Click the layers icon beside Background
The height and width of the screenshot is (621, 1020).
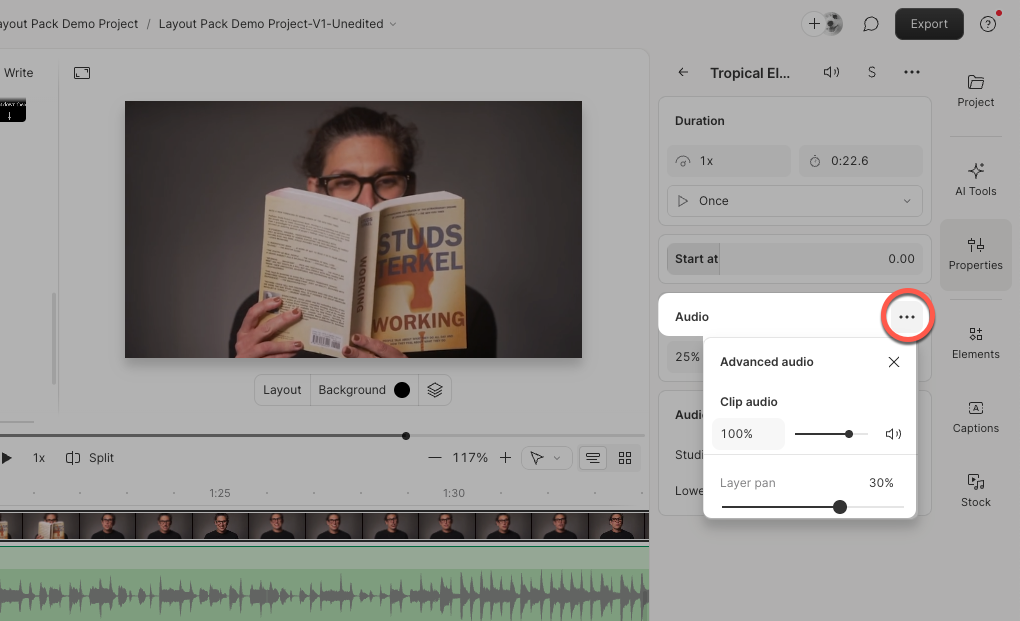435,389
